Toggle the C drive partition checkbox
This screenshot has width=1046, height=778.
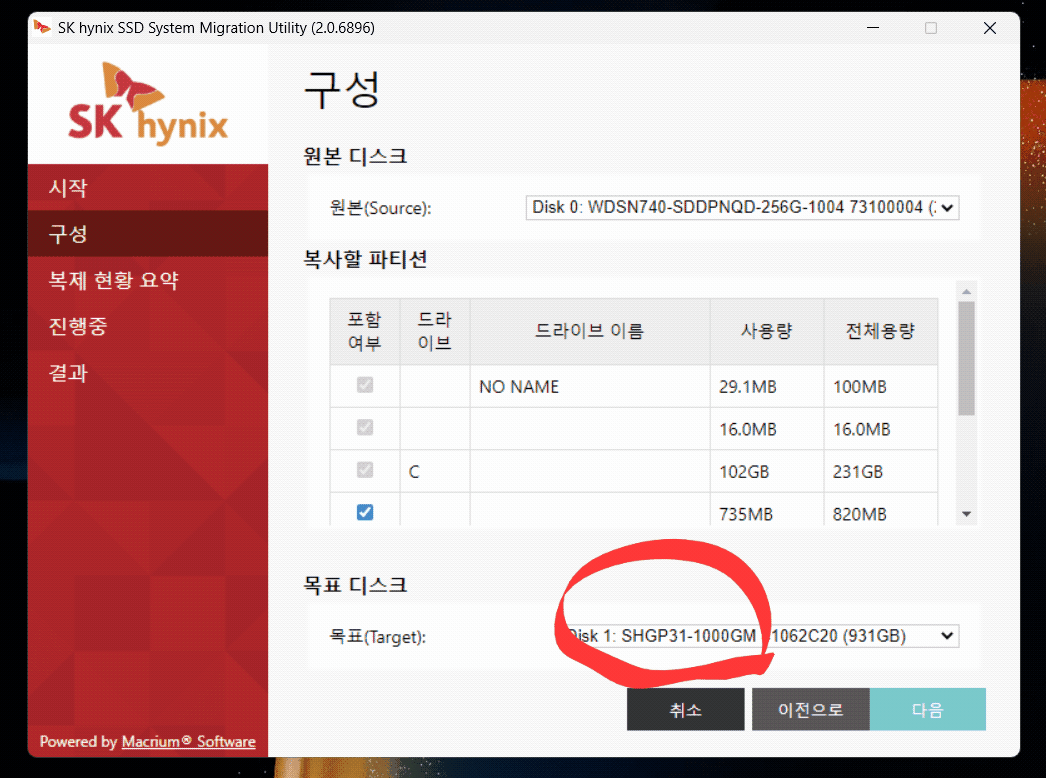coord(365,470)
